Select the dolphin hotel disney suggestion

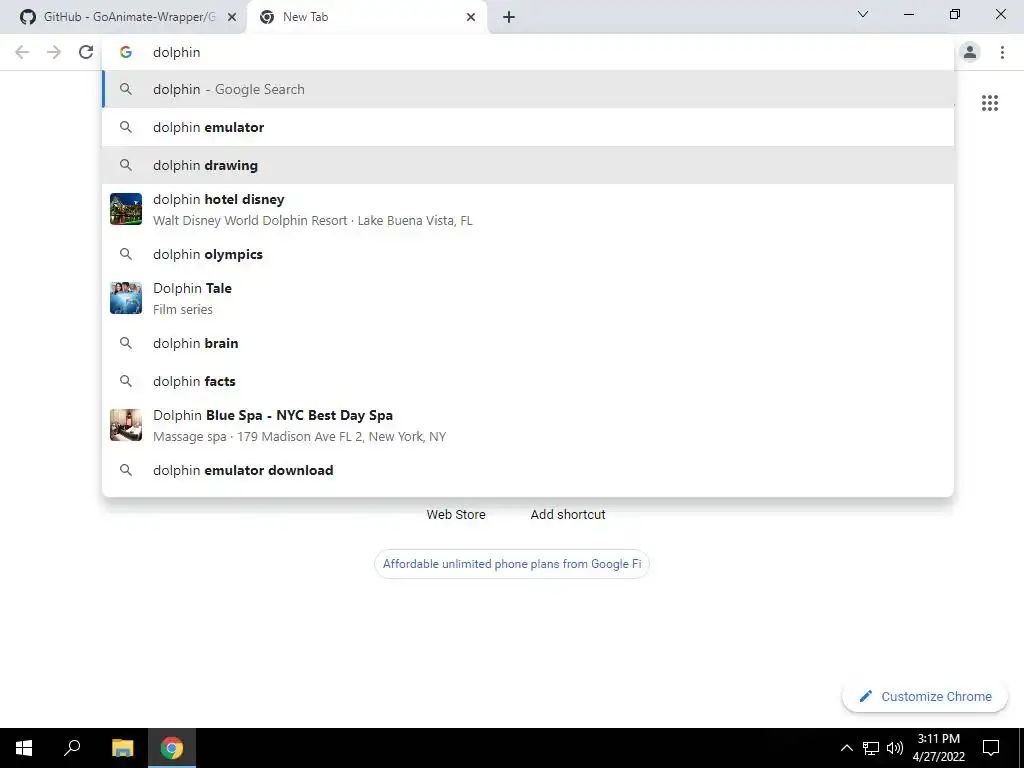(x=528, y=209)
